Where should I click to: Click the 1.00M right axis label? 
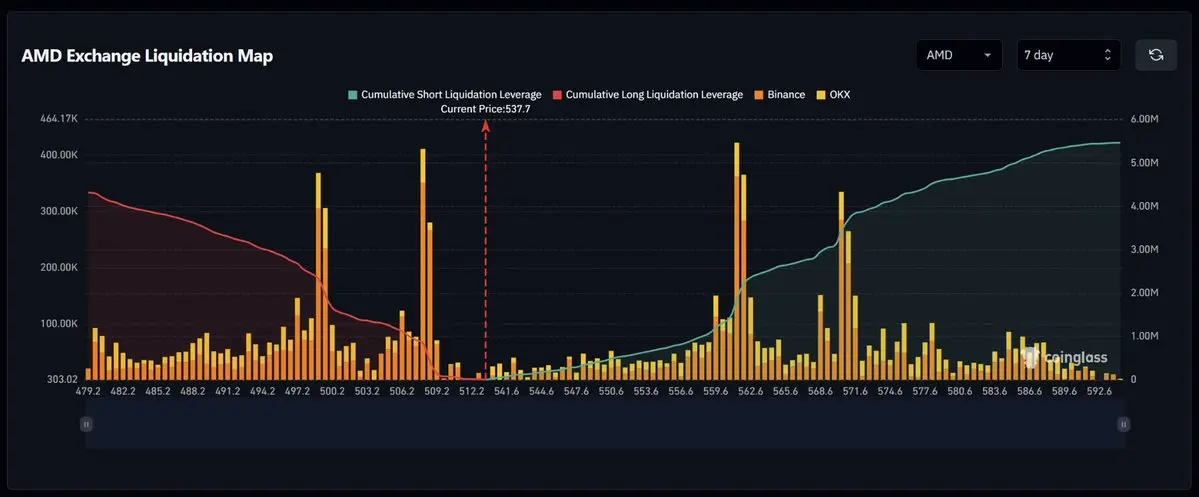click(x=1145, y=336)
